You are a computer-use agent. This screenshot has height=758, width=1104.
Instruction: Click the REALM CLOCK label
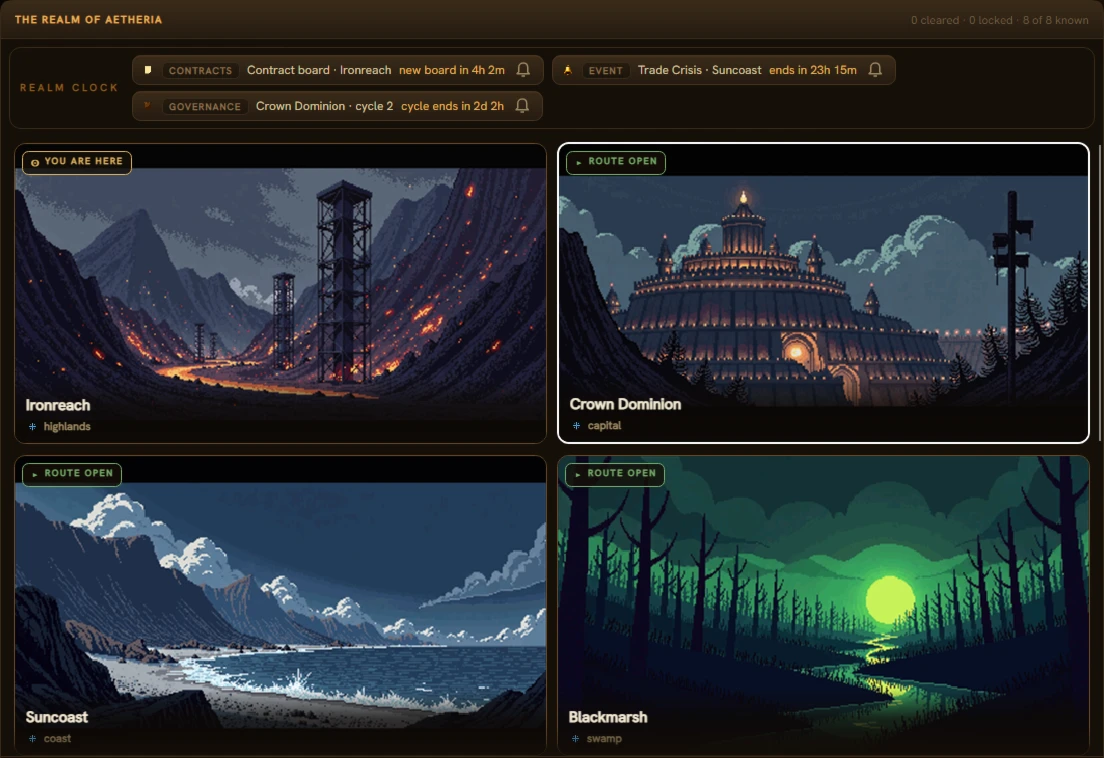[69, 88]
